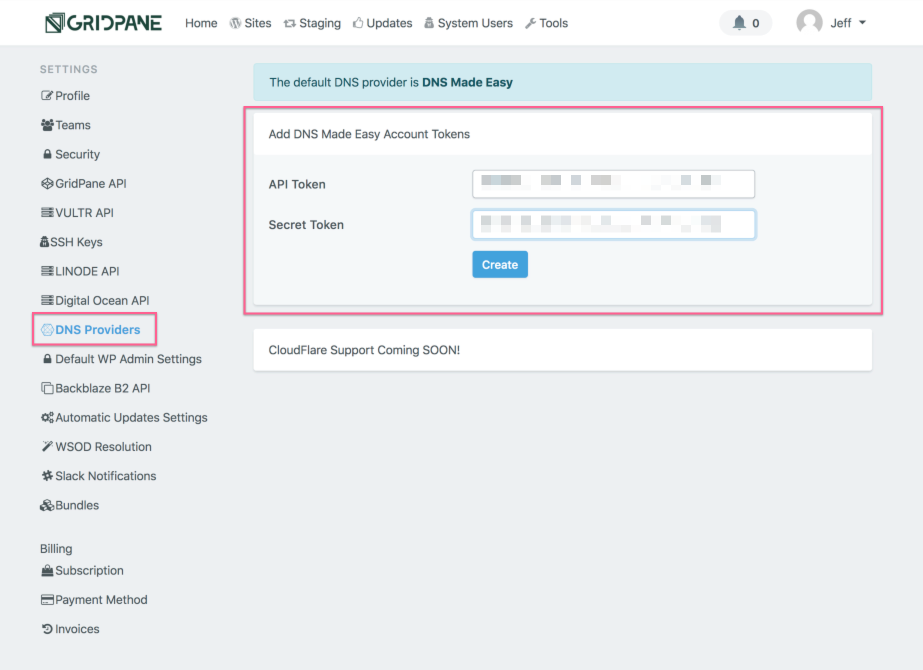Viewport: 923px width, 670px height.
Task: Click the Subscription bag icon
Action: (47, 571)
